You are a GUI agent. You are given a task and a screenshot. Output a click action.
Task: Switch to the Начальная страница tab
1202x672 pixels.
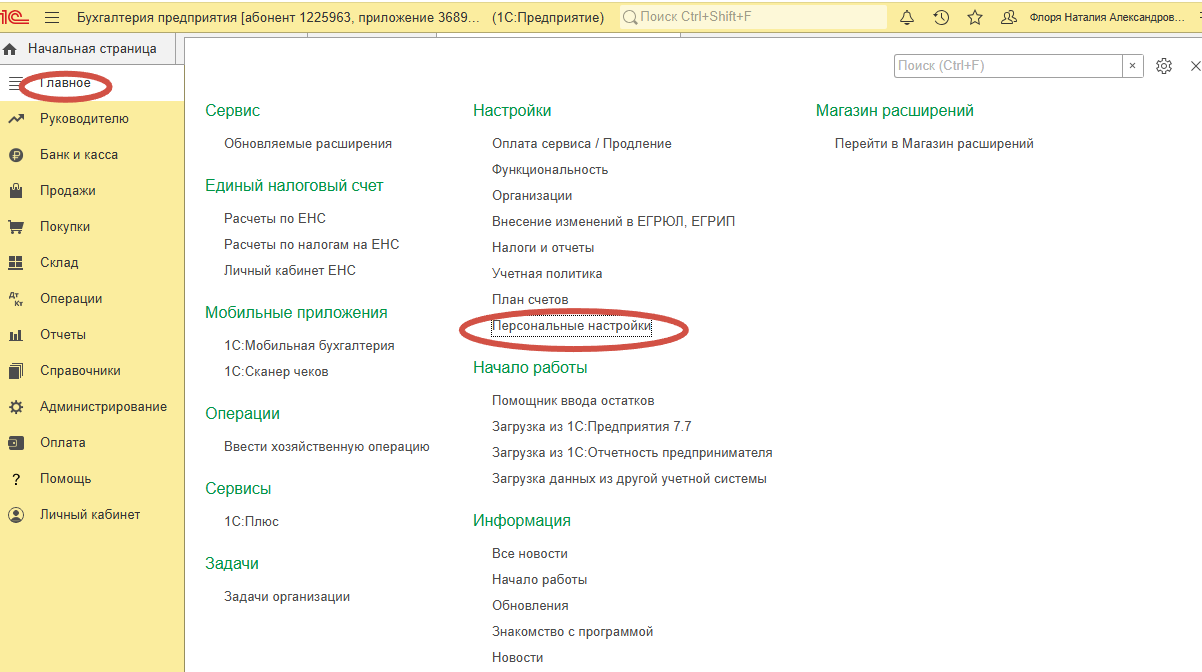click(91, 48)
